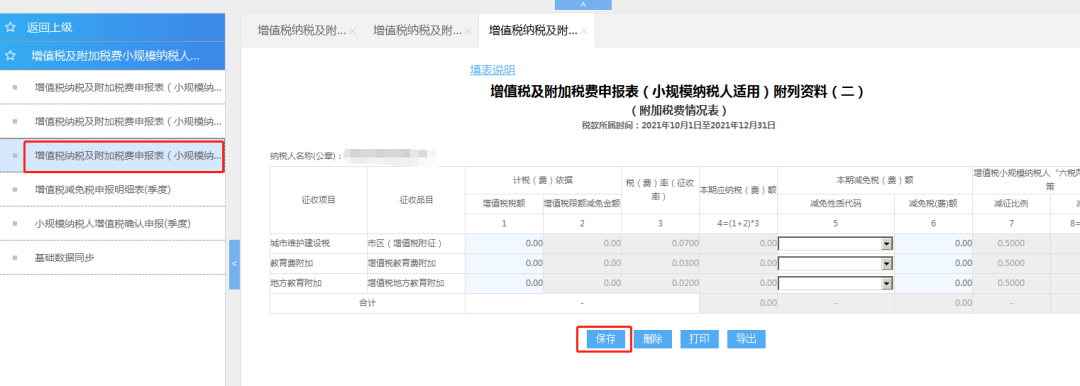Click the 打印 button
The image size is (1080, 386).
point(699,339)
